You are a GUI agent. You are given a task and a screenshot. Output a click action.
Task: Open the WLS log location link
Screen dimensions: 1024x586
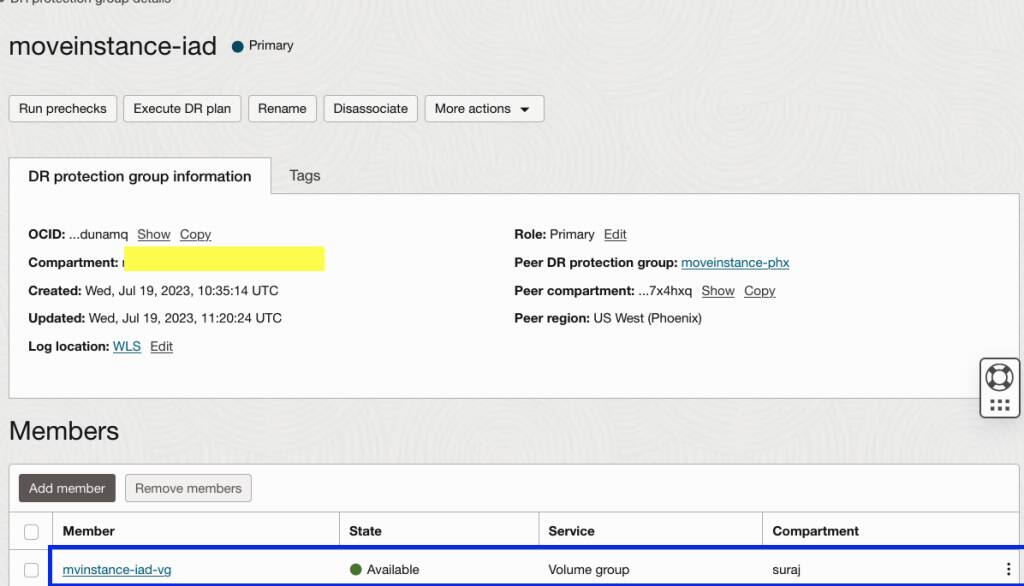(x=127, y=346)
